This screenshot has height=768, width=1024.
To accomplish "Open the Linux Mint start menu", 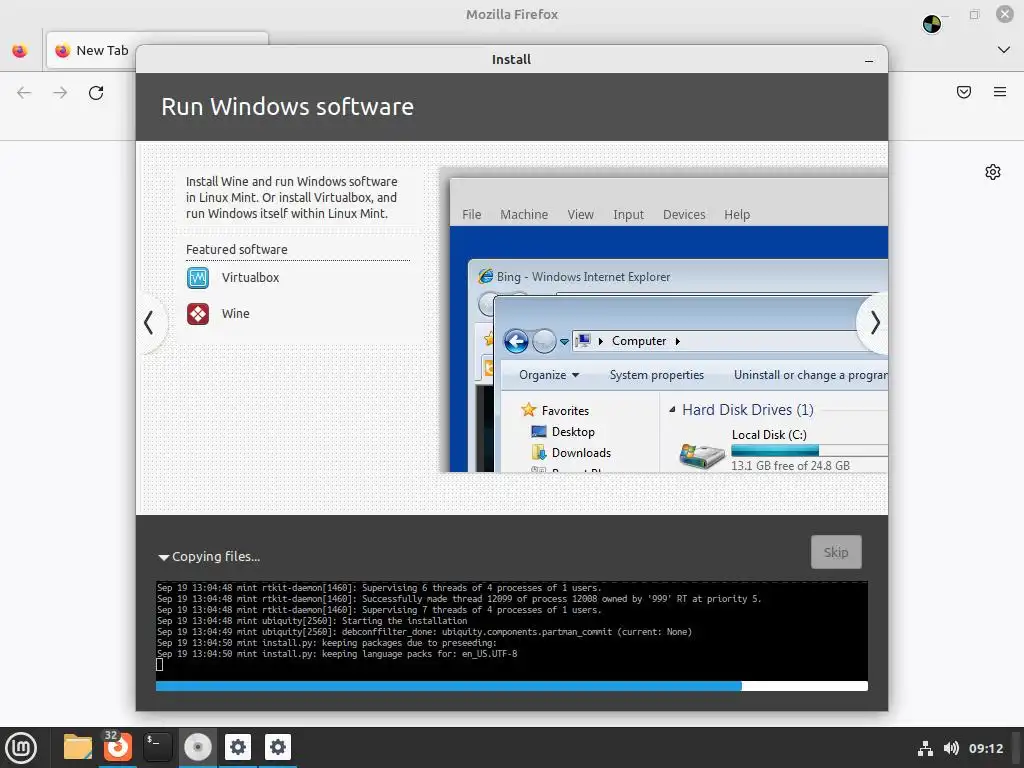I will (x=21, y=747).
